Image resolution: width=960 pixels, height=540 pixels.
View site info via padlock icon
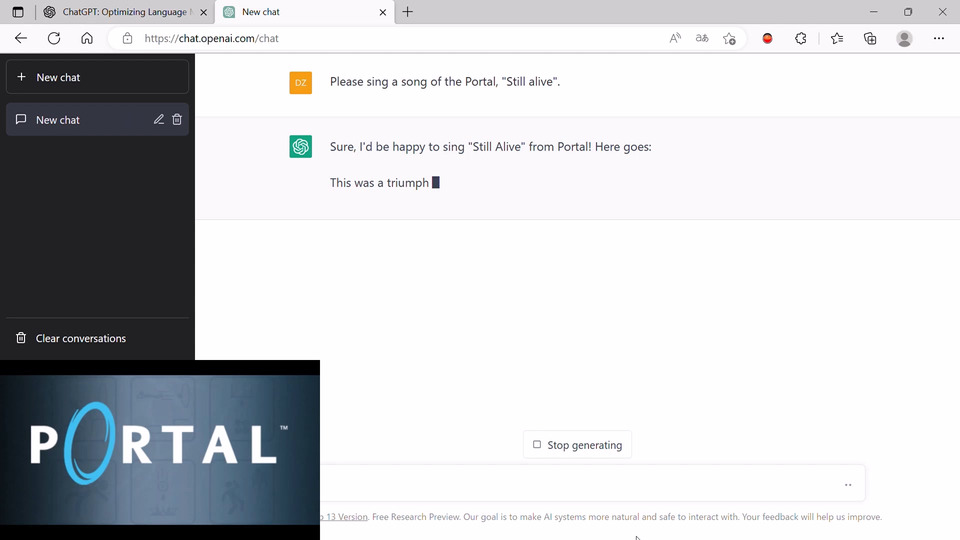pyautogui.click(x=127, y=38)
